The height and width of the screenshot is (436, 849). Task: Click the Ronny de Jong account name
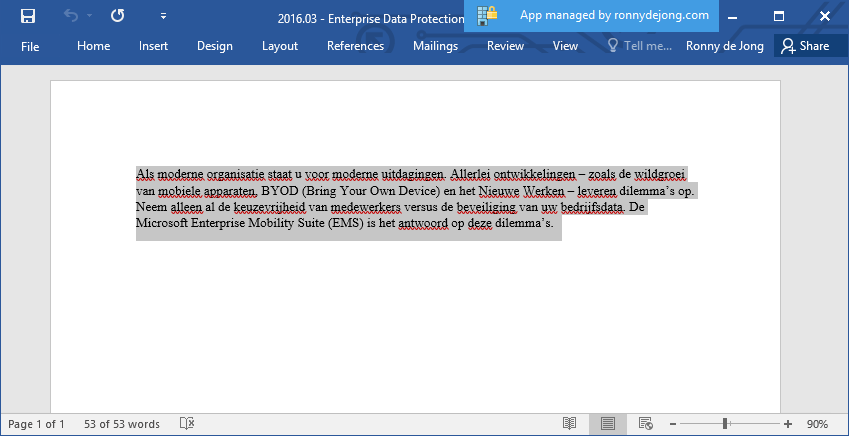(724, 46)
